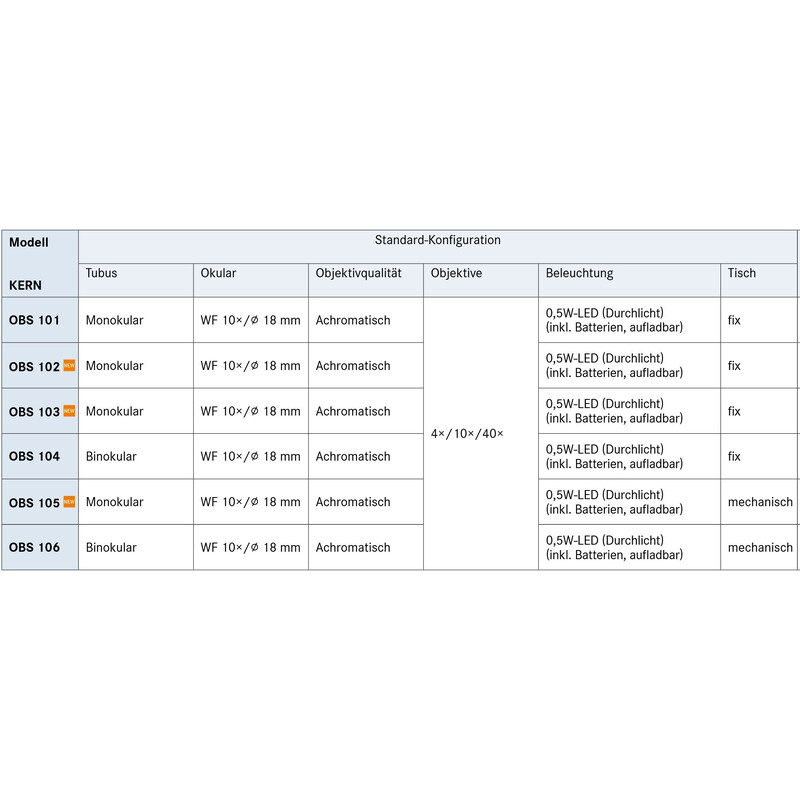Select the OBS 106 model label
This screenshot has width=800, height=800.
(x=34, y=548)
